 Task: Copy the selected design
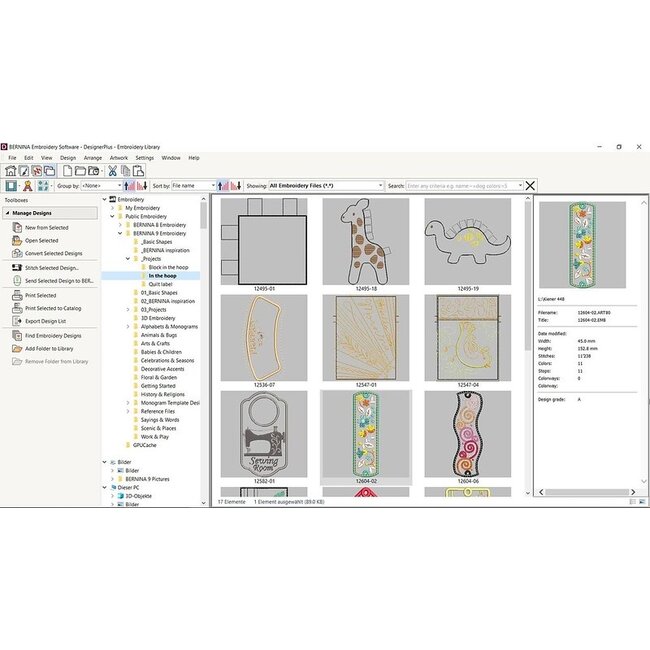pos(125,171)
